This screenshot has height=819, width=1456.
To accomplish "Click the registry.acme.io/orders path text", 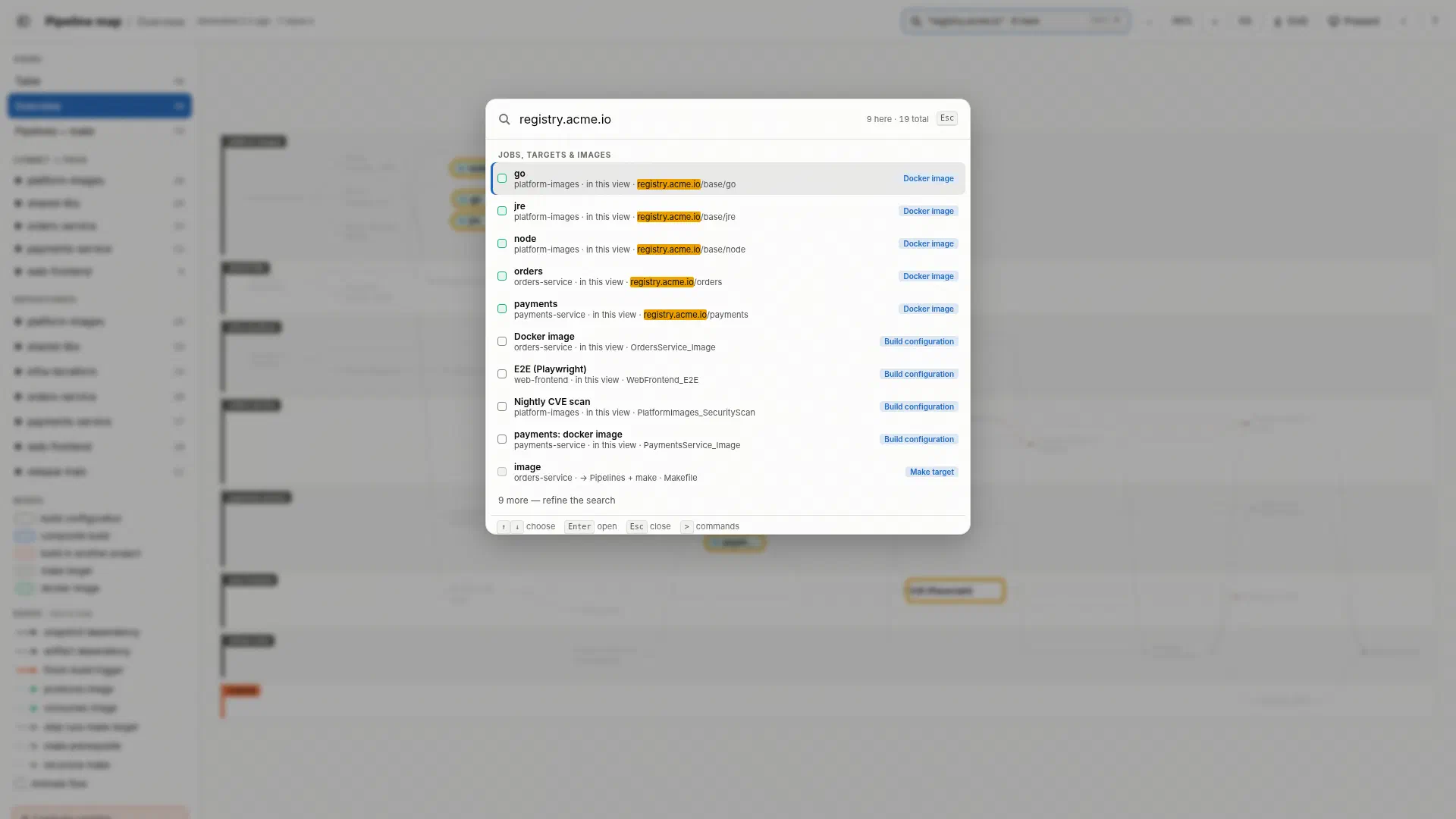I will (x=676, y=282).
